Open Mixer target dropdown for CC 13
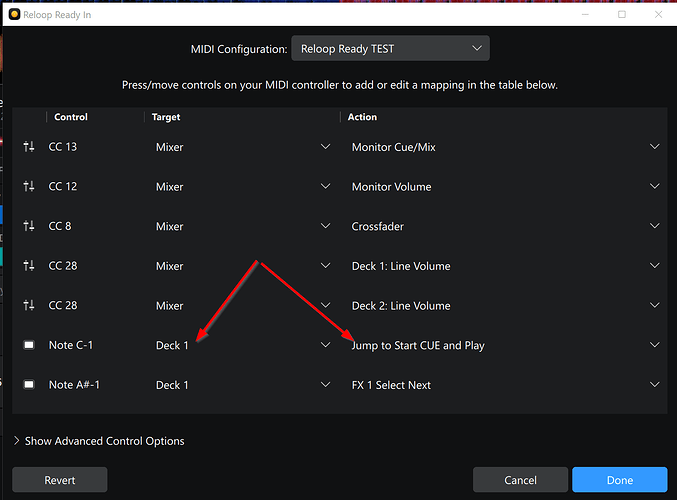 coord(242,147)
